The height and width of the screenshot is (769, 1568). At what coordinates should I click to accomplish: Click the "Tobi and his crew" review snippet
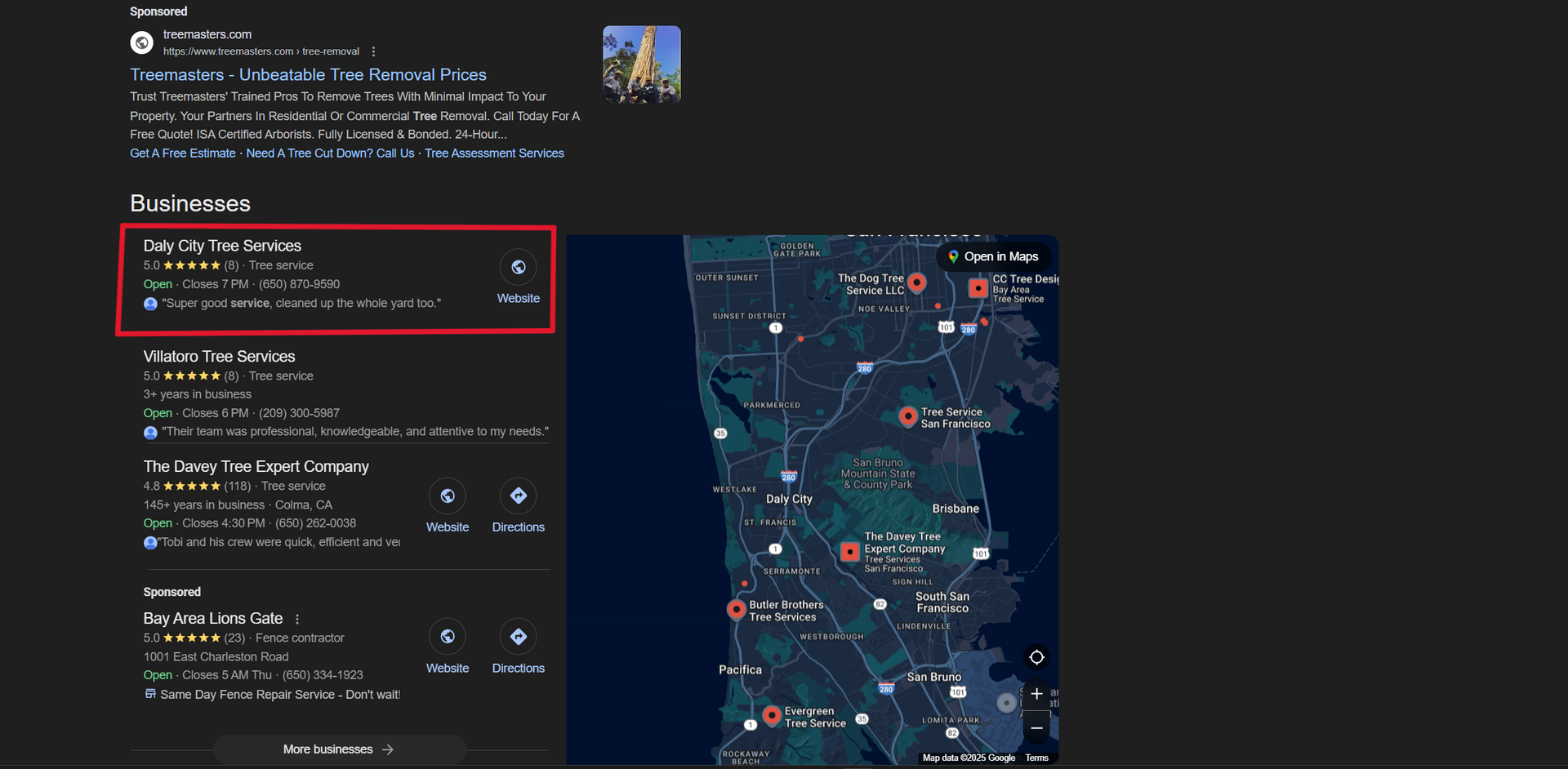[x=279, y=542]
